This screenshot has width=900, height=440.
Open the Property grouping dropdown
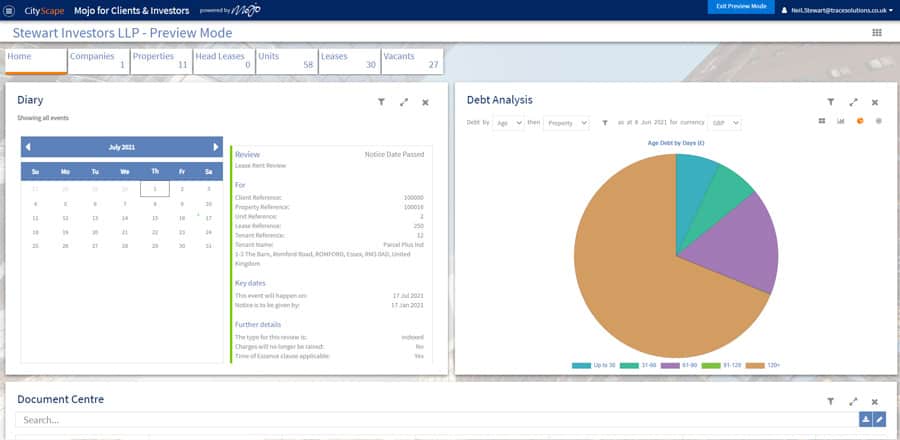point(566,122)
